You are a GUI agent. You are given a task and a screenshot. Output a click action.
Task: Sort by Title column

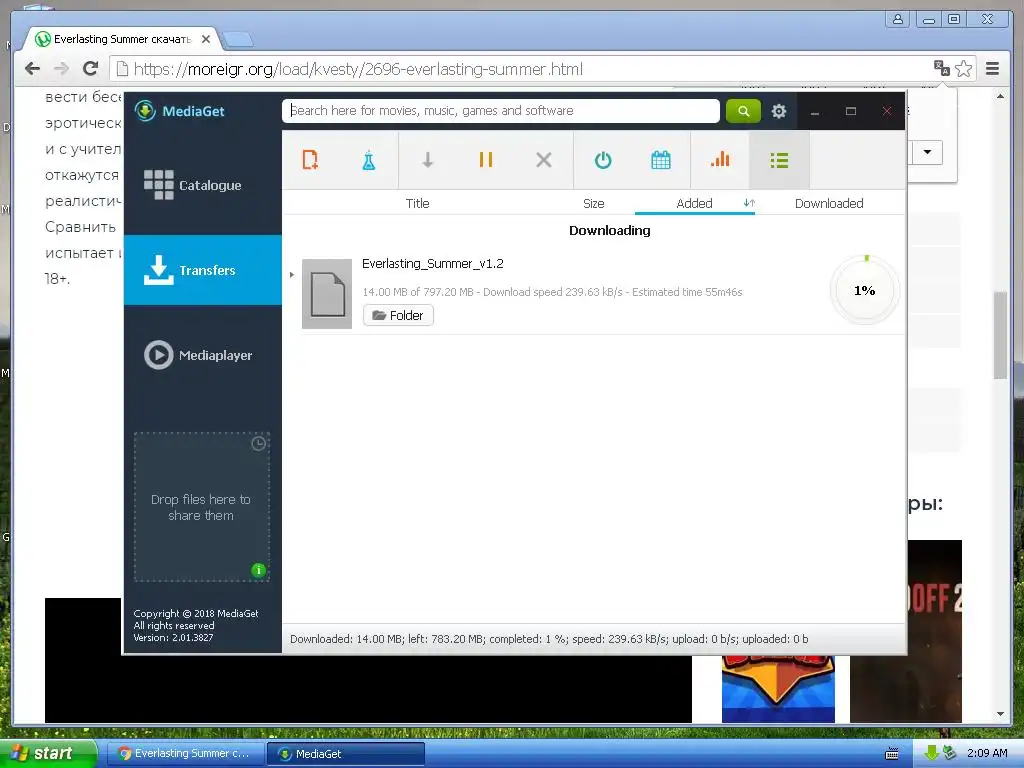pyautogui.click(x=417, y=203)
